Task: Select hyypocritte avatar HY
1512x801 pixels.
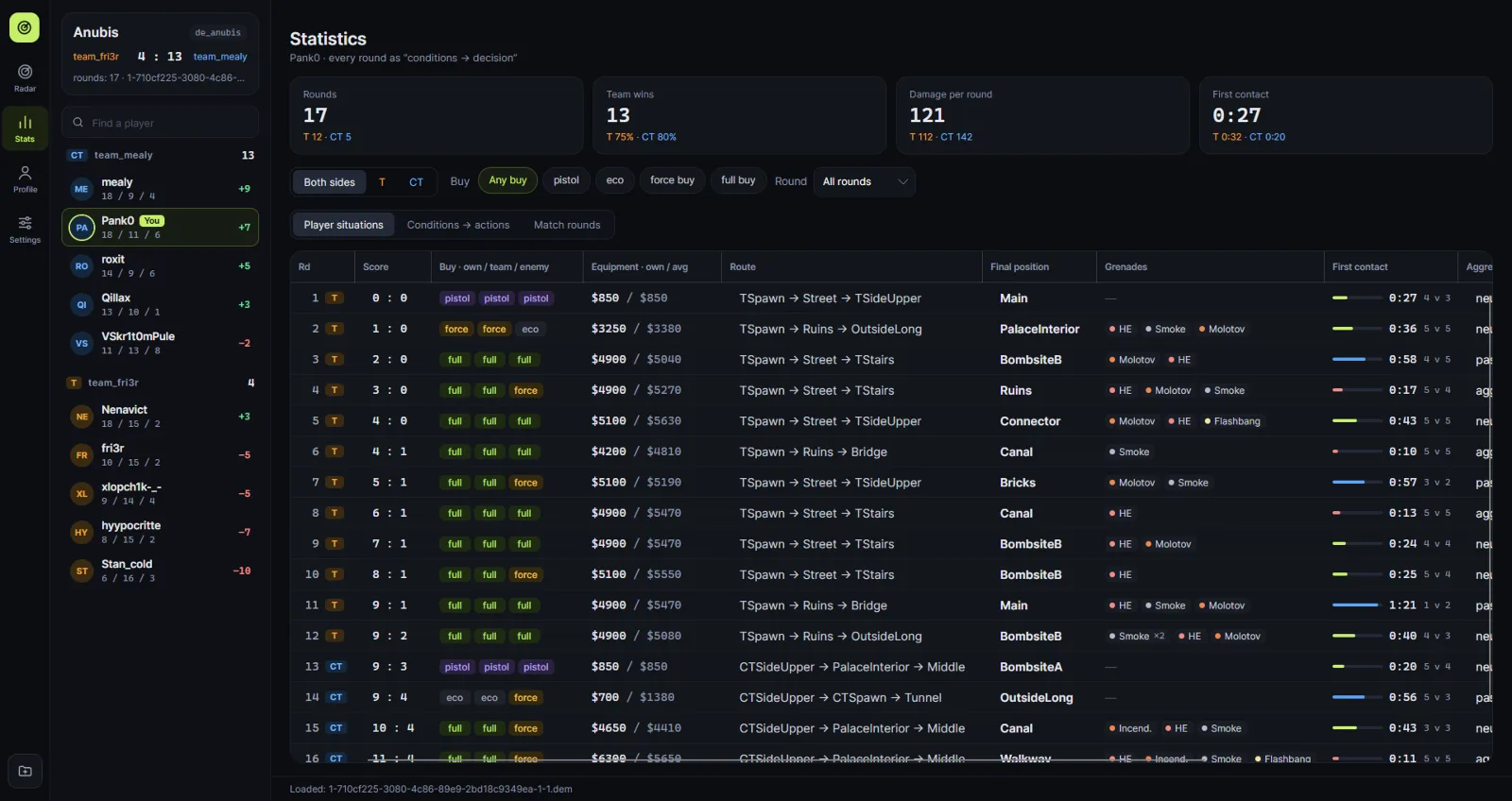Action: [81, 533]
